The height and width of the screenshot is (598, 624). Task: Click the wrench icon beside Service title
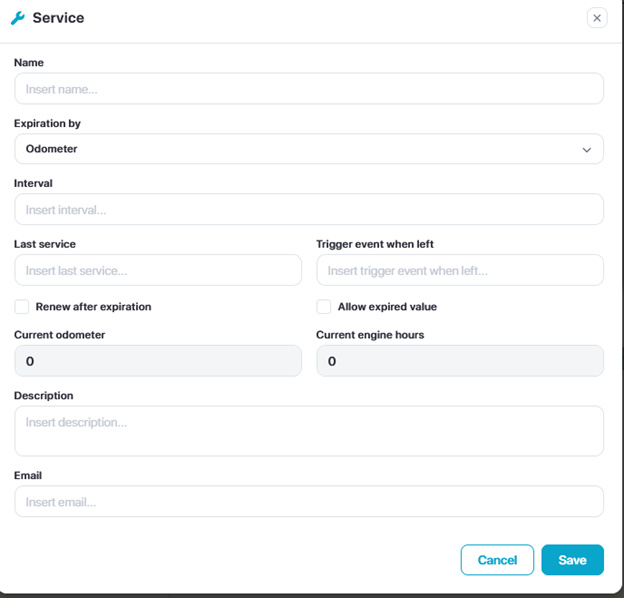pos(18,18)
